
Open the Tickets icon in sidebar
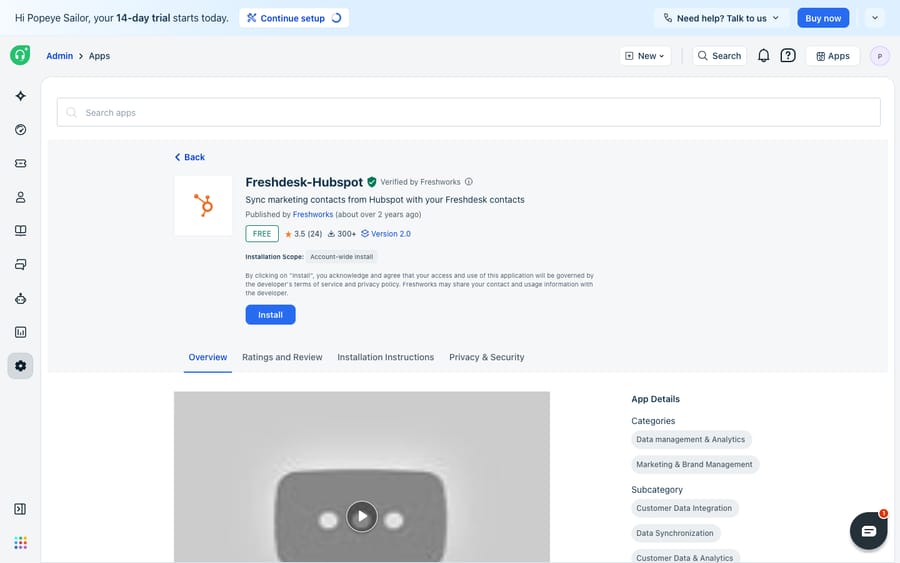click(x=21, y=164)
